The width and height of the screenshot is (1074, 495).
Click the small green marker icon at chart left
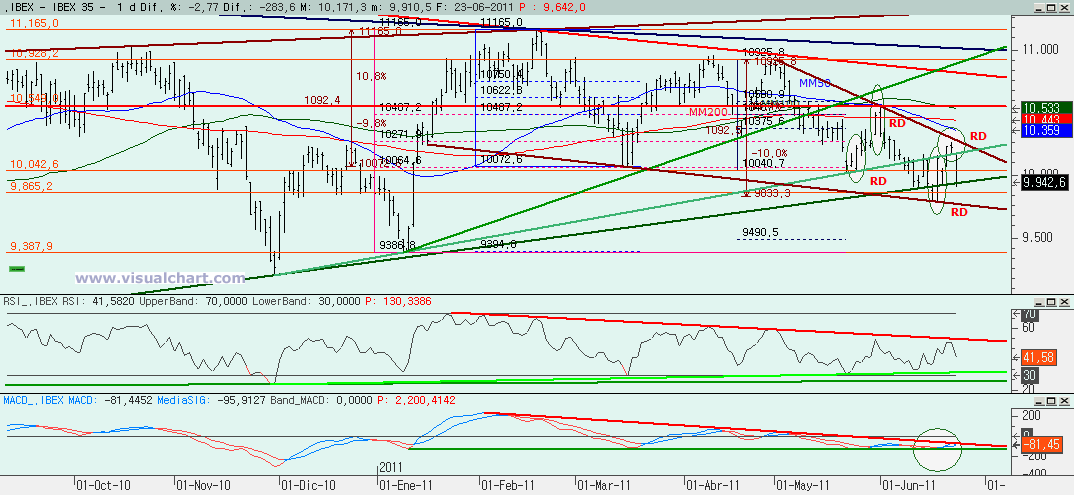click(x=16, y=270)
